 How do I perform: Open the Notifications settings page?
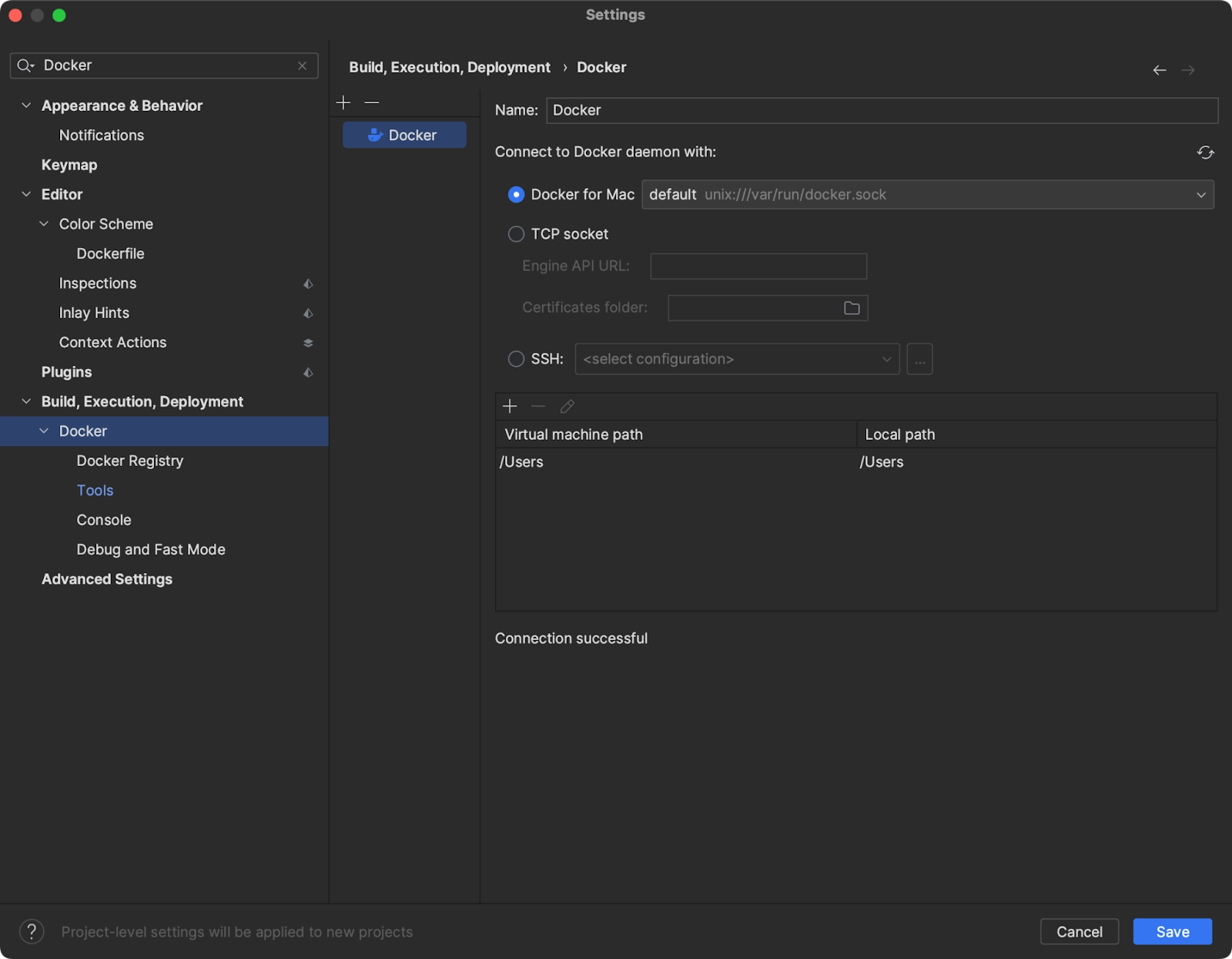pyautogui.click(x=102, y=136)
